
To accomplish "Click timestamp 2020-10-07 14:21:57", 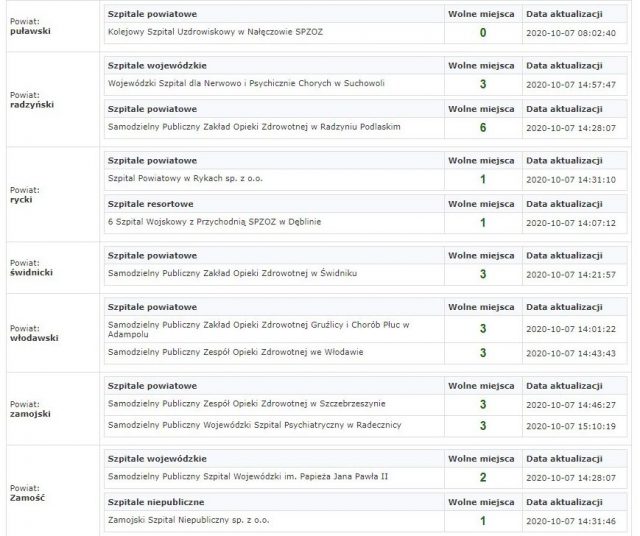I will tap(571, 275).
